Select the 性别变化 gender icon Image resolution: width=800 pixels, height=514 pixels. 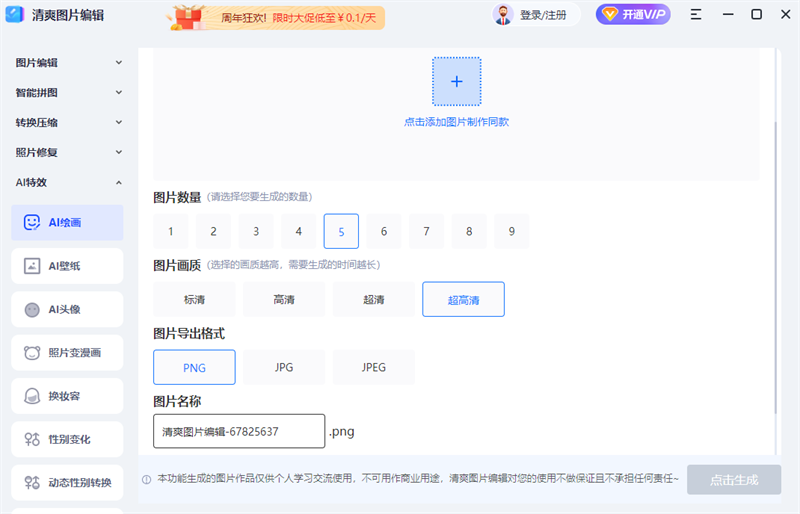32,439
